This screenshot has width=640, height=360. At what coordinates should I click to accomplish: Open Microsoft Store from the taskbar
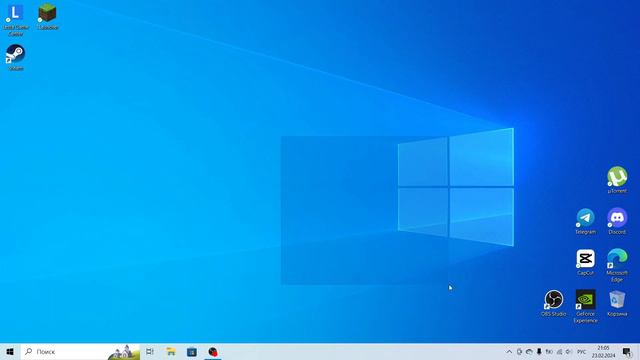191,351
